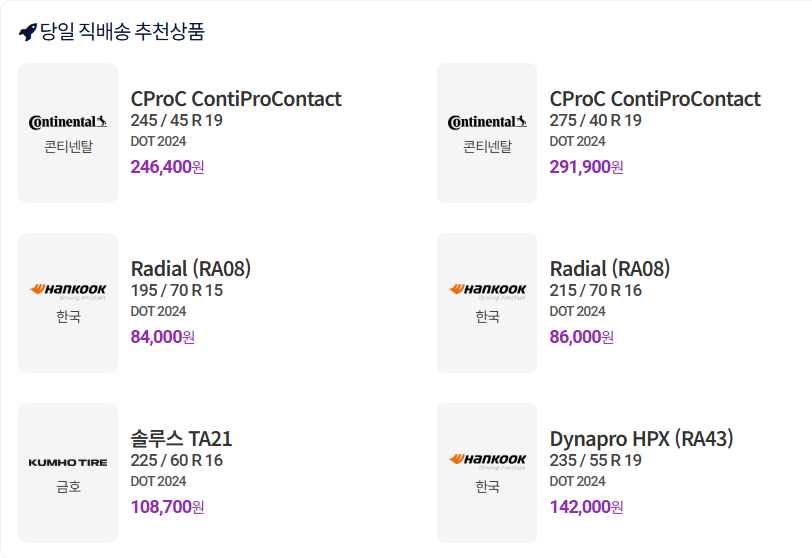Open the Dynapro HPX (RA43) product title
This screenshot has height=558, width=812.
coord(642,439)
